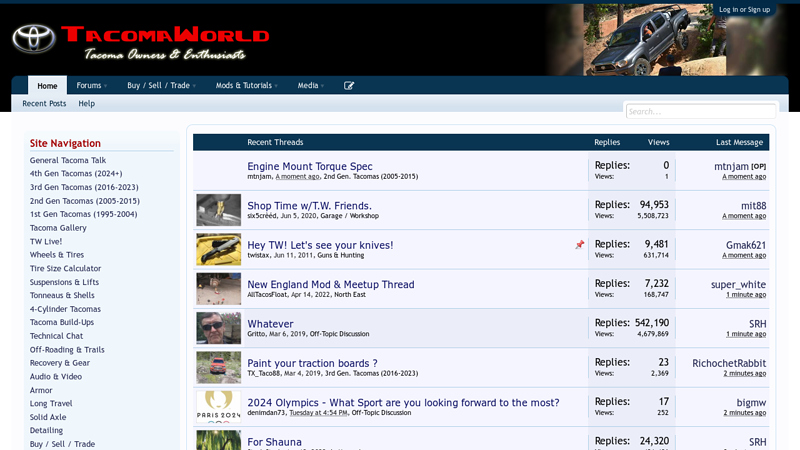Open Tacoma Build-Ups
800x450 pixels.
tap(62, 322)
